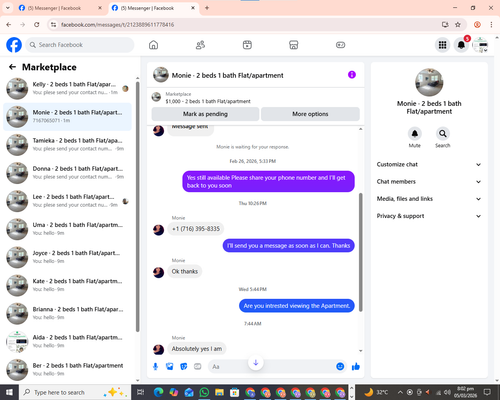Open Kelly's conversation in list
500x400 pixels.
[67, 89]
